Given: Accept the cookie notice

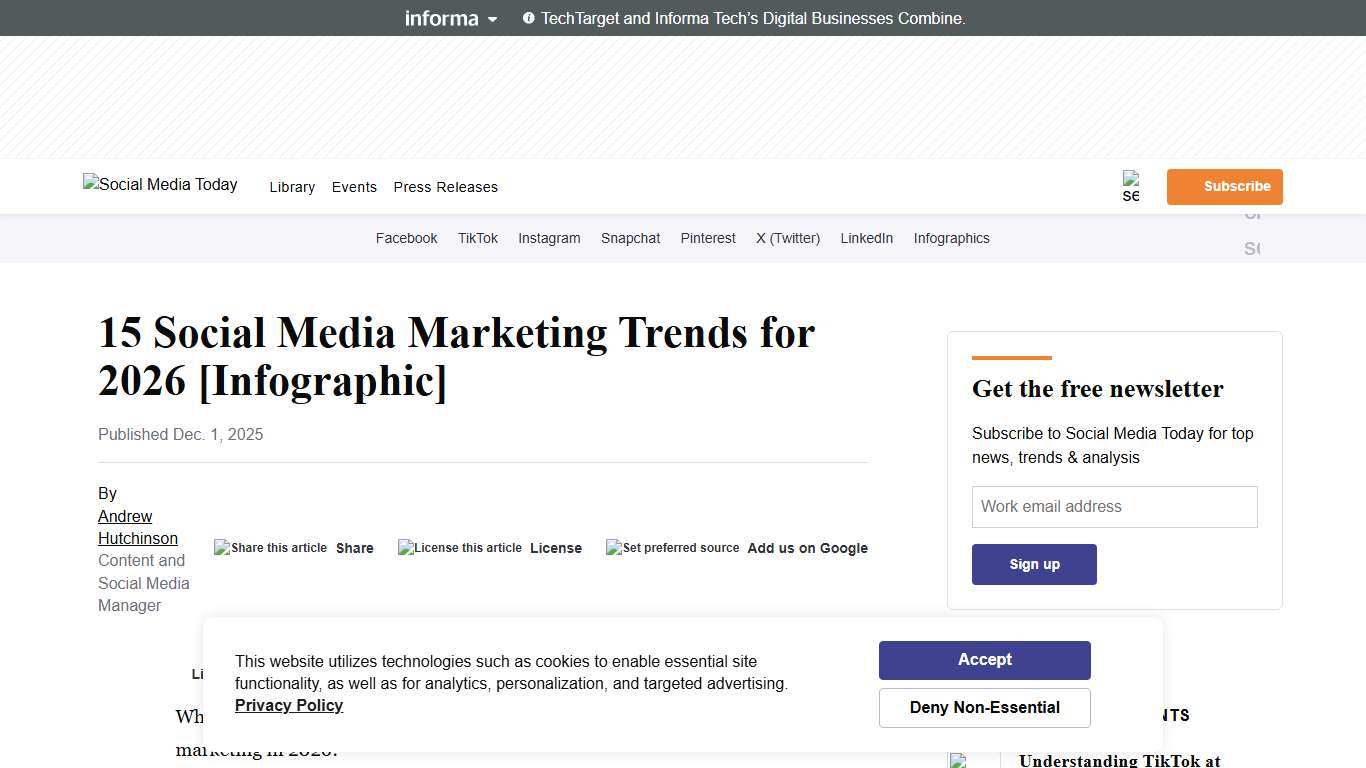Looking at the screenshot, I should point(984,659).
